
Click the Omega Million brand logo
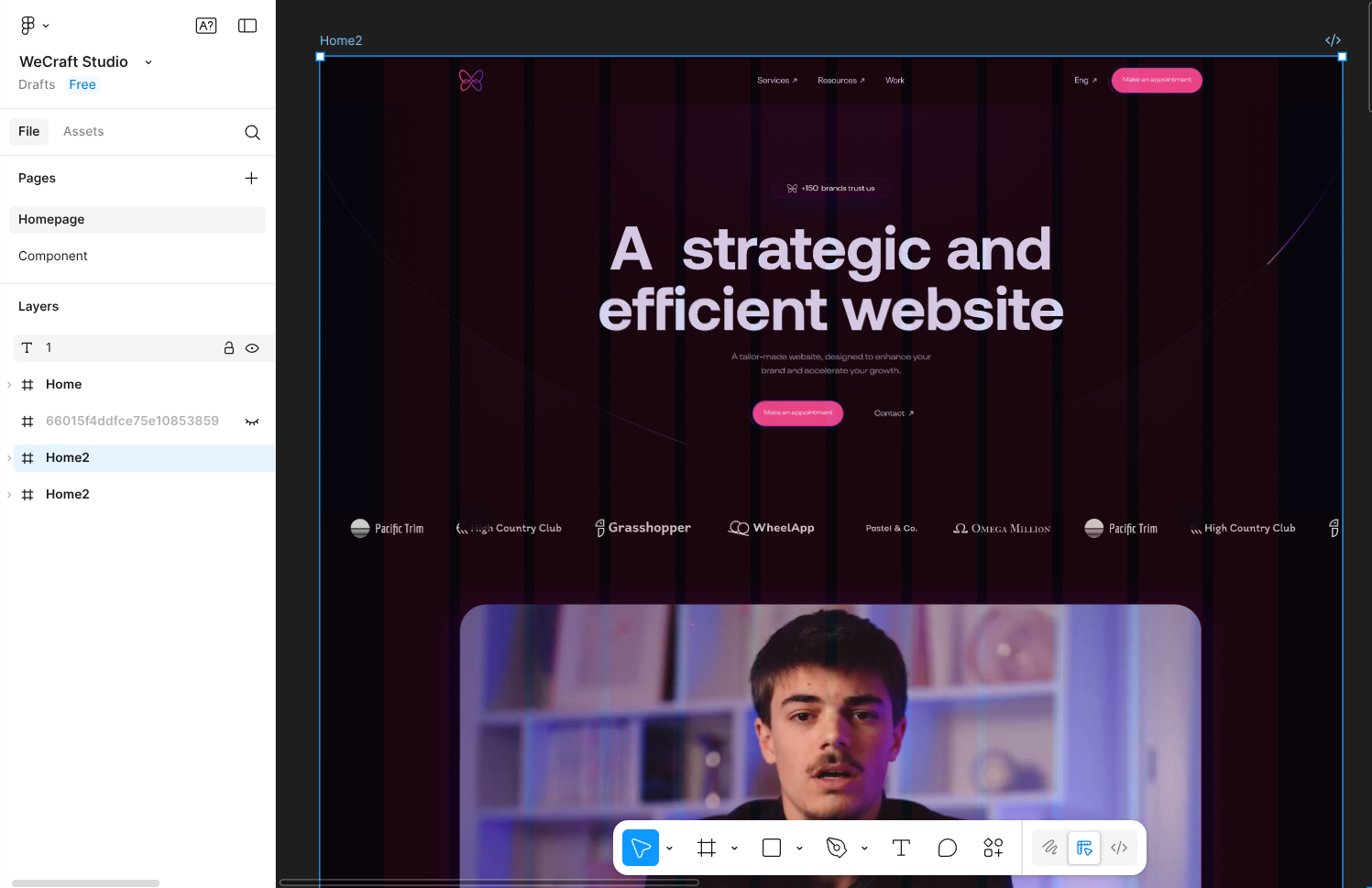1002,529
